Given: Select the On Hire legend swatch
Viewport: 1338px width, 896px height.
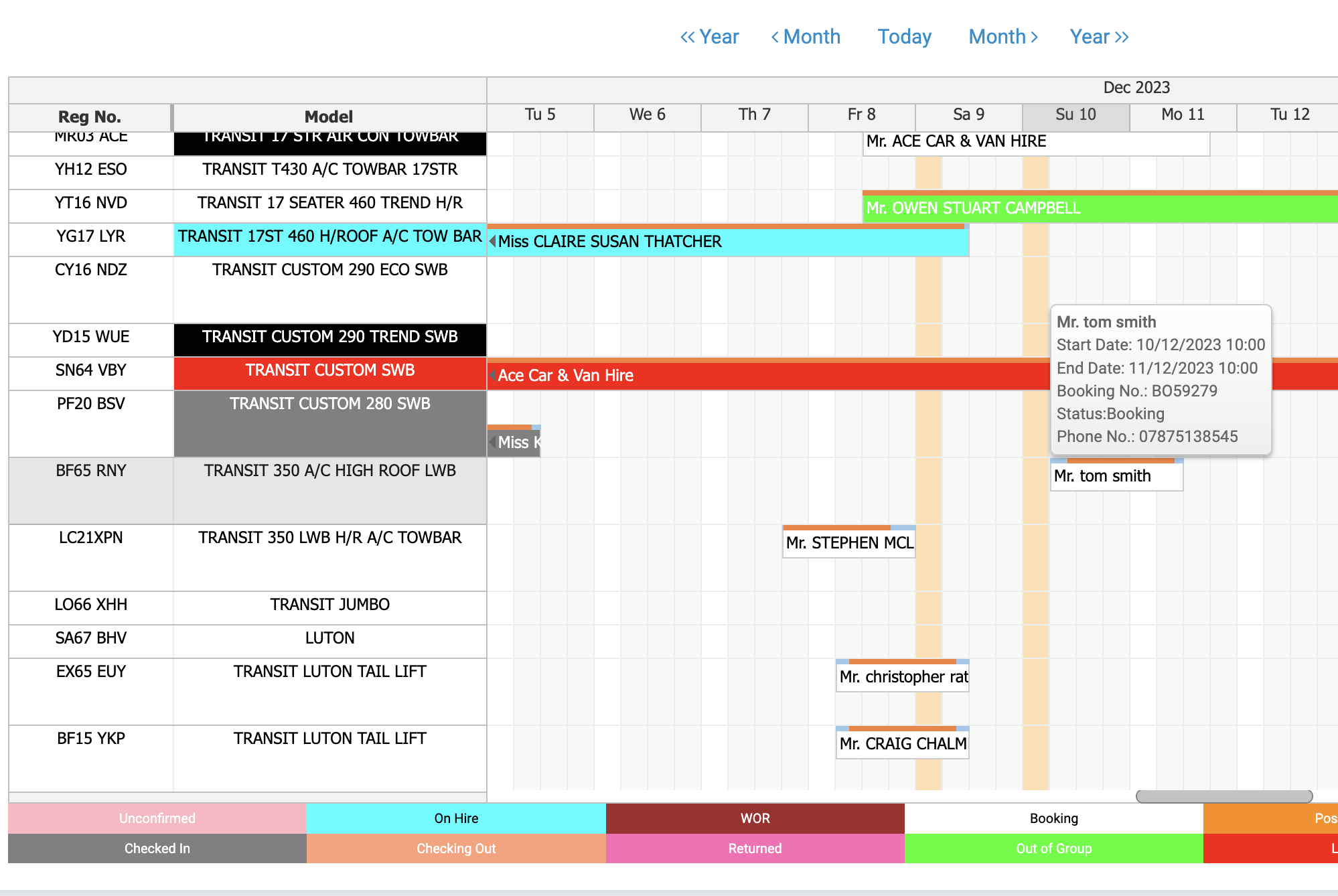Looking at the screenshot, I should pyautogui.click(x=456, y=818).
